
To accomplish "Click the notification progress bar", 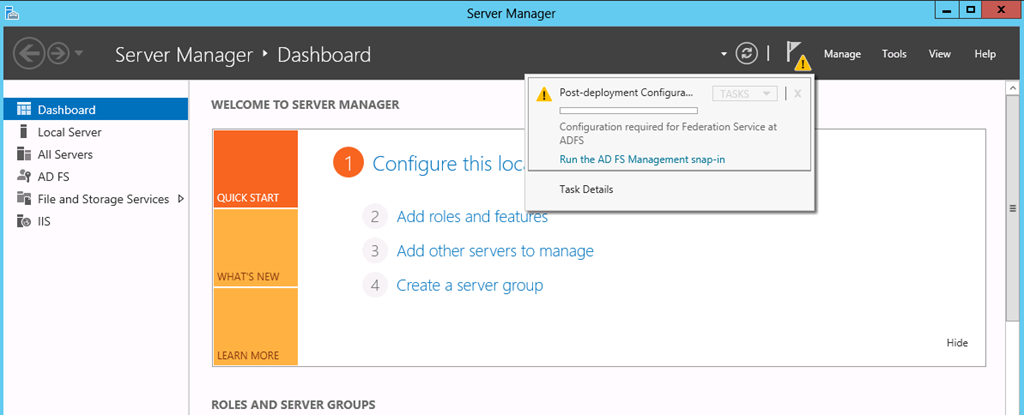I will pos(628,110).
